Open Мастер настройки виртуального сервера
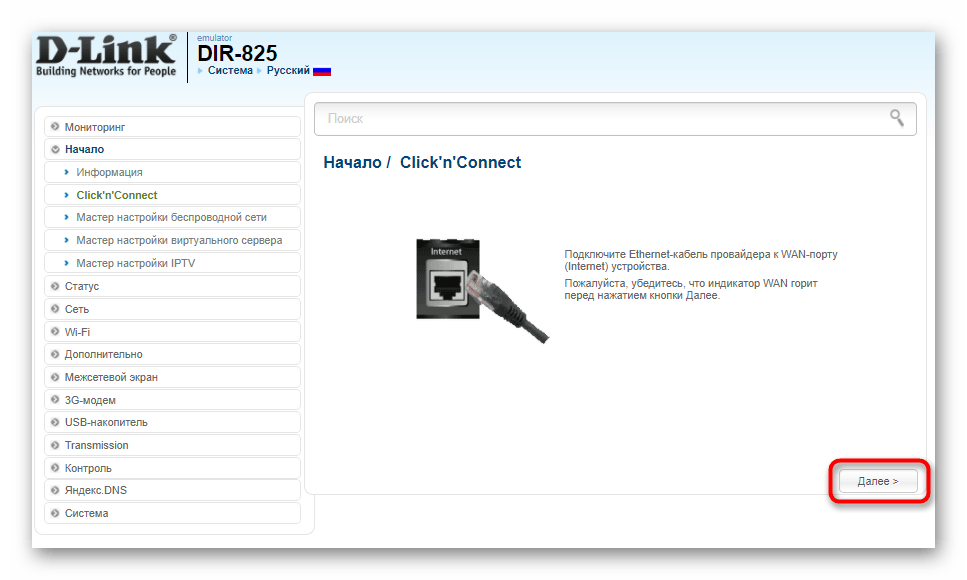Image resolution: width=967 pixels, height=580 pixels. [x=179, y=240]
